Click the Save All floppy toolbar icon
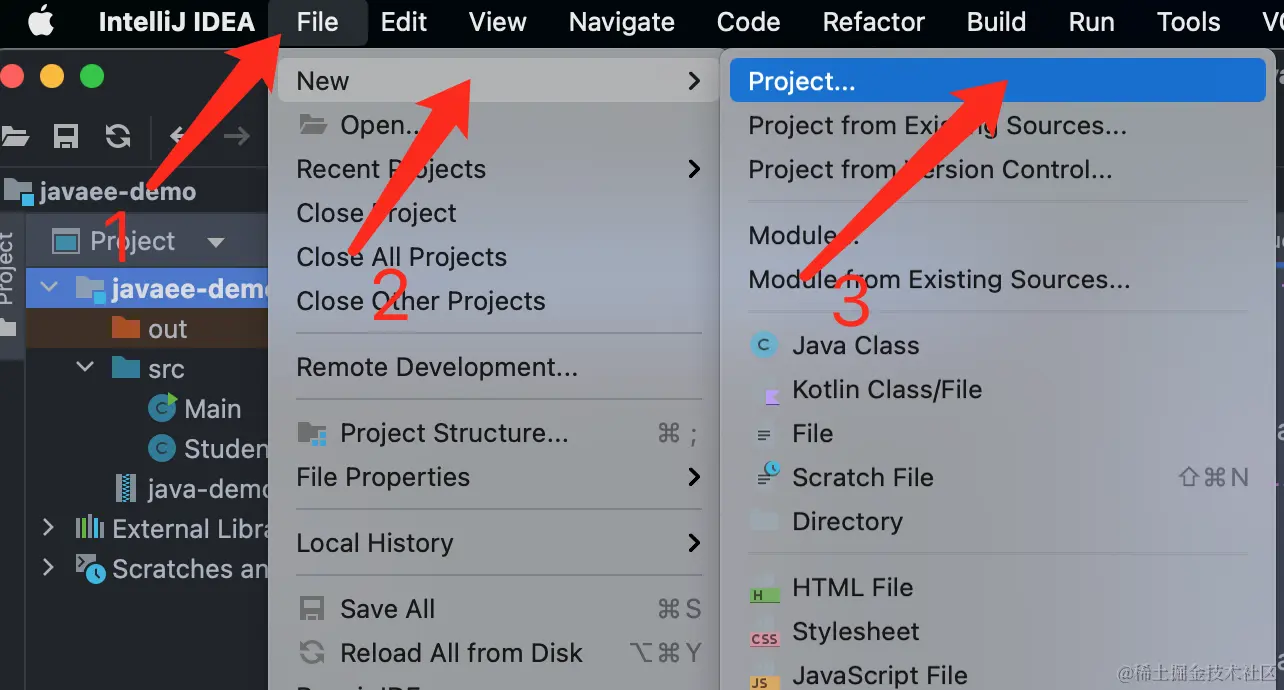 (66, 136)
